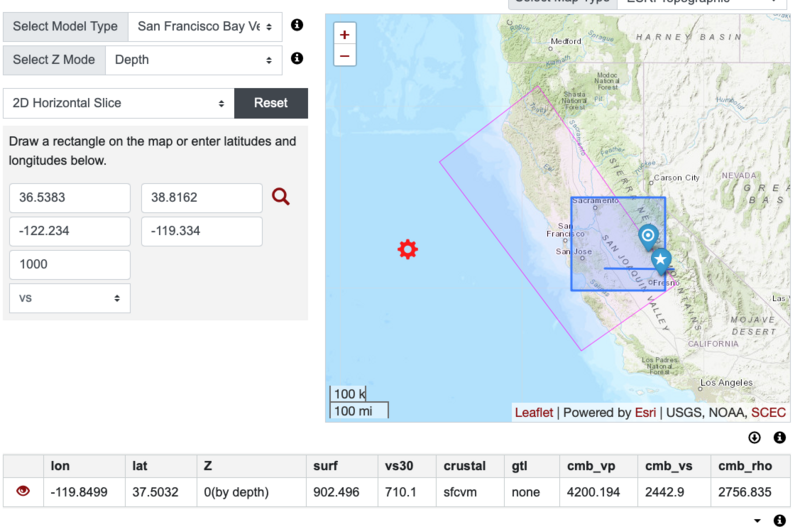Expand the caret below results table

tap(757, 521)
